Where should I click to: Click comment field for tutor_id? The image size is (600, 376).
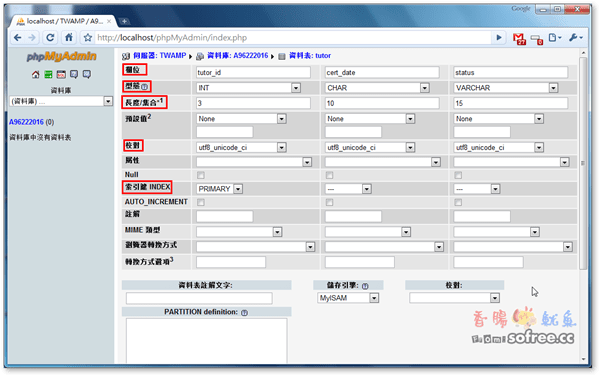pos(225,217)
